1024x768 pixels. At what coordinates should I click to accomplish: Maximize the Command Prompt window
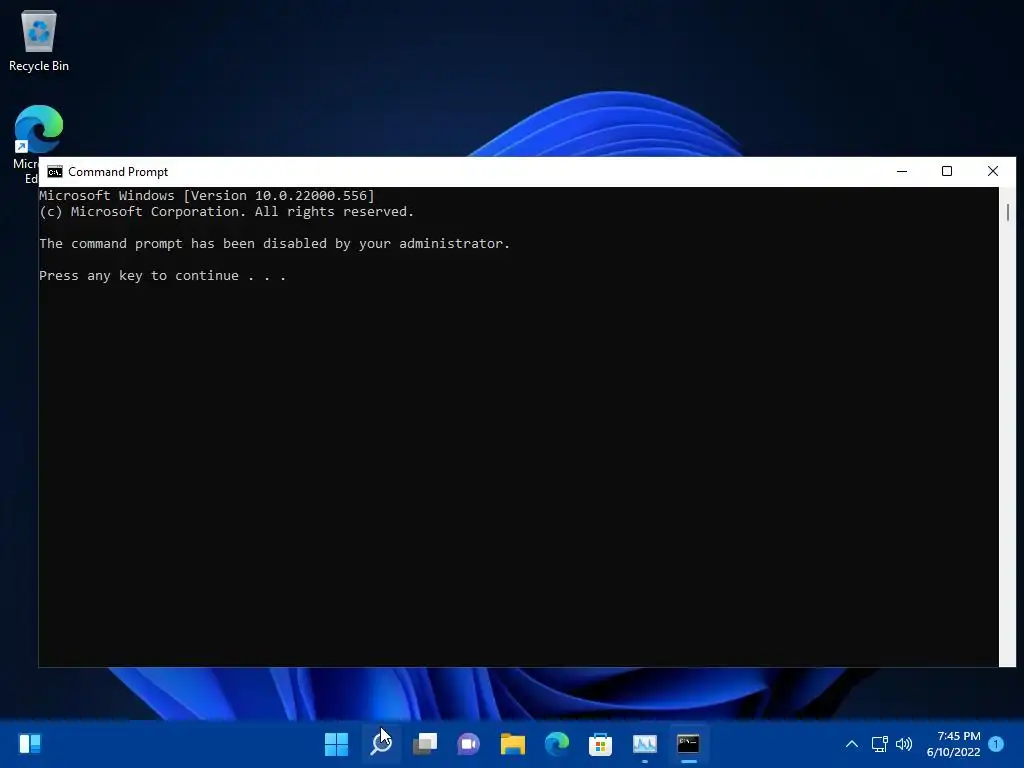[x=947, y=172]
